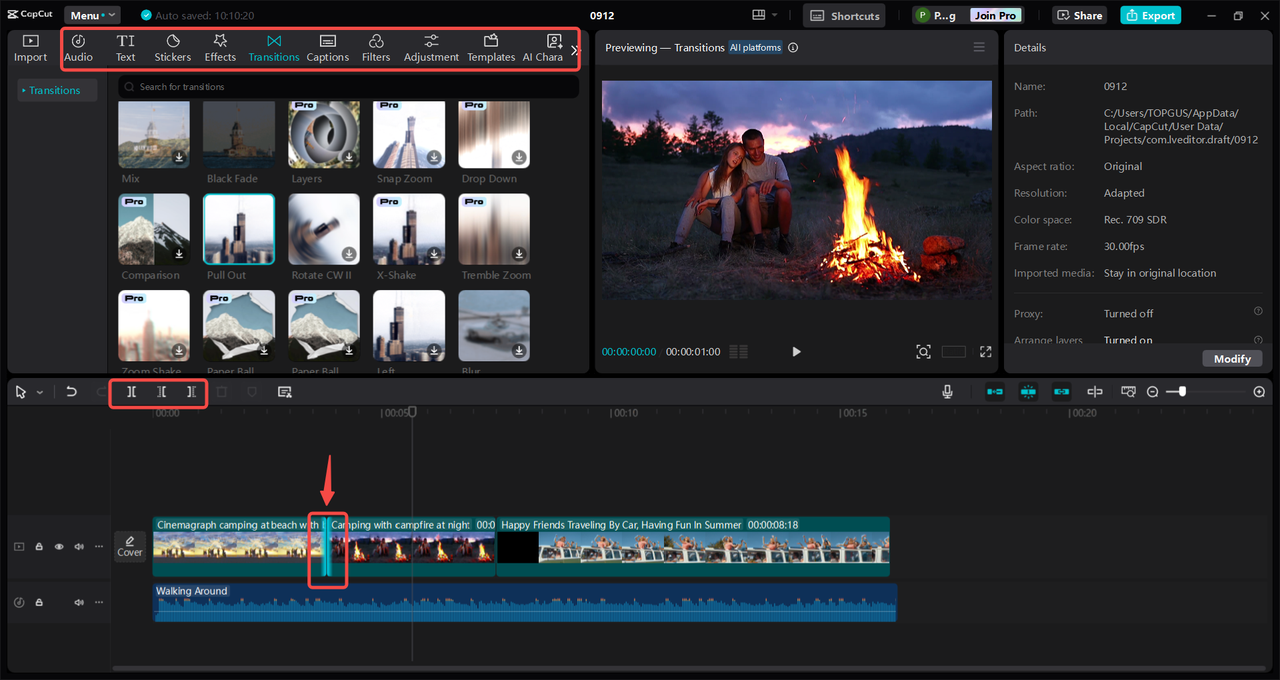Switch to the Transitions tab
Screen dimensions: 1280x680
coord(274,48)
